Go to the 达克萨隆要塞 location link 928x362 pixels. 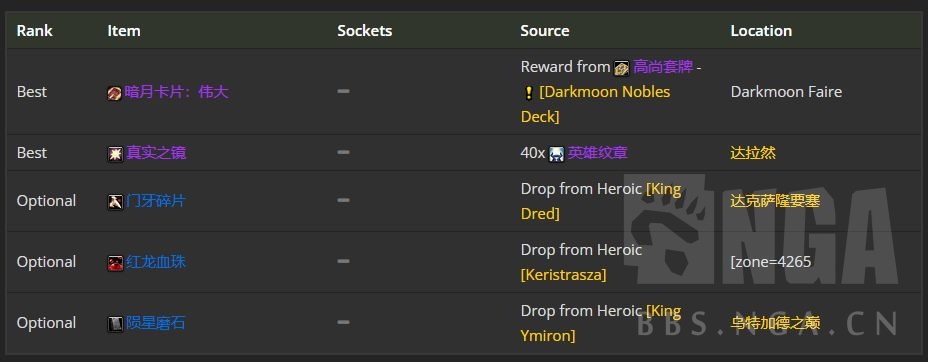click(x=775, y=201)
